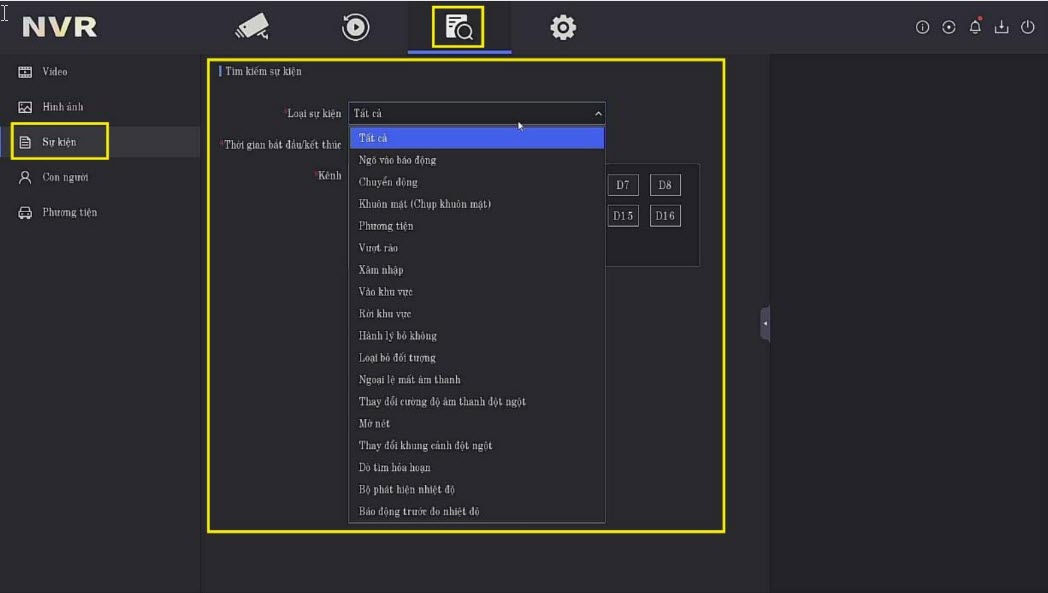Select Xâm nhập in the dropdown list
Screen dimensions: 1048x593
[x=381, y=270]
